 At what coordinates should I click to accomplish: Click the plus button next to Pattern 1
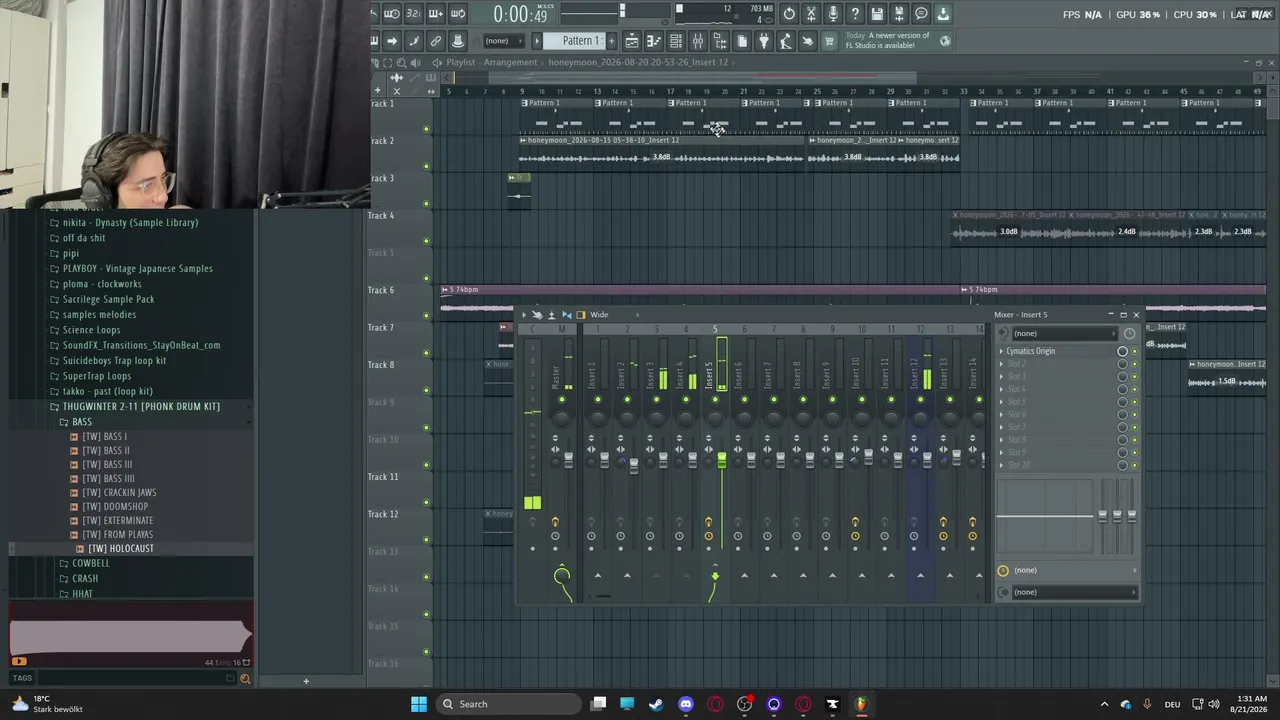(611, 41)
